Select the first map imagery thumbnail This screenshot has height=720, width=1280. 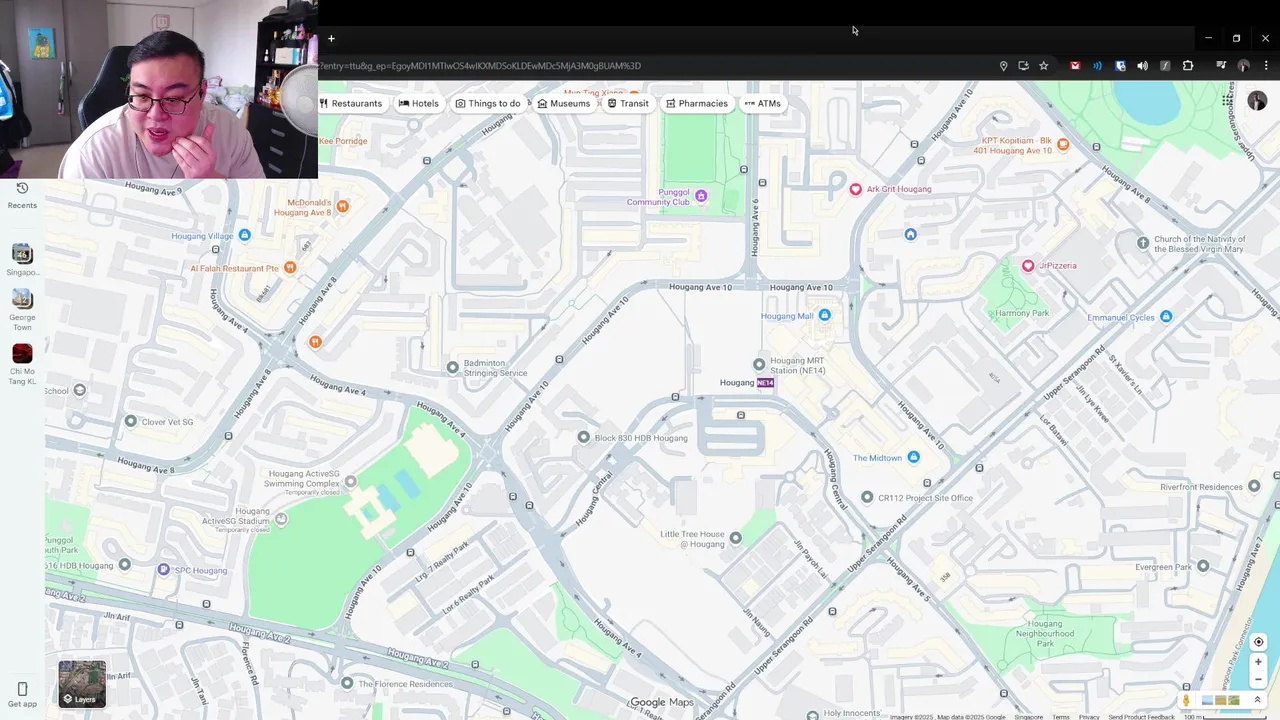click(x=1207, y=700)
